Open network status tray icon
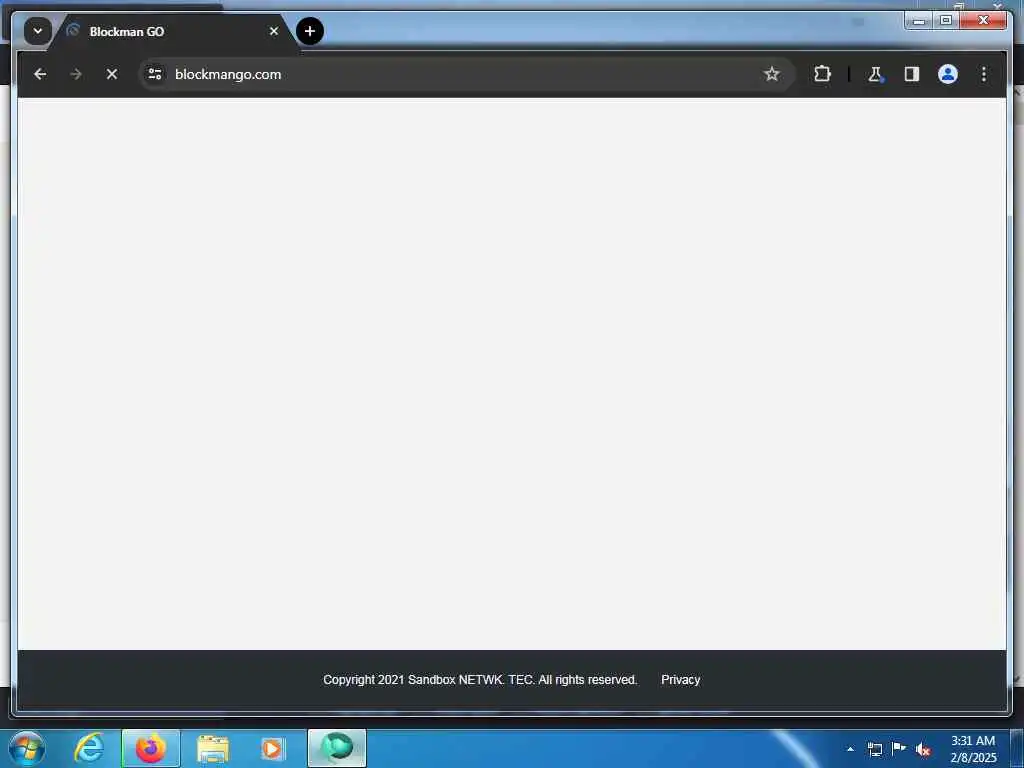Screen dimensions: 1024x768 point(875,749)
